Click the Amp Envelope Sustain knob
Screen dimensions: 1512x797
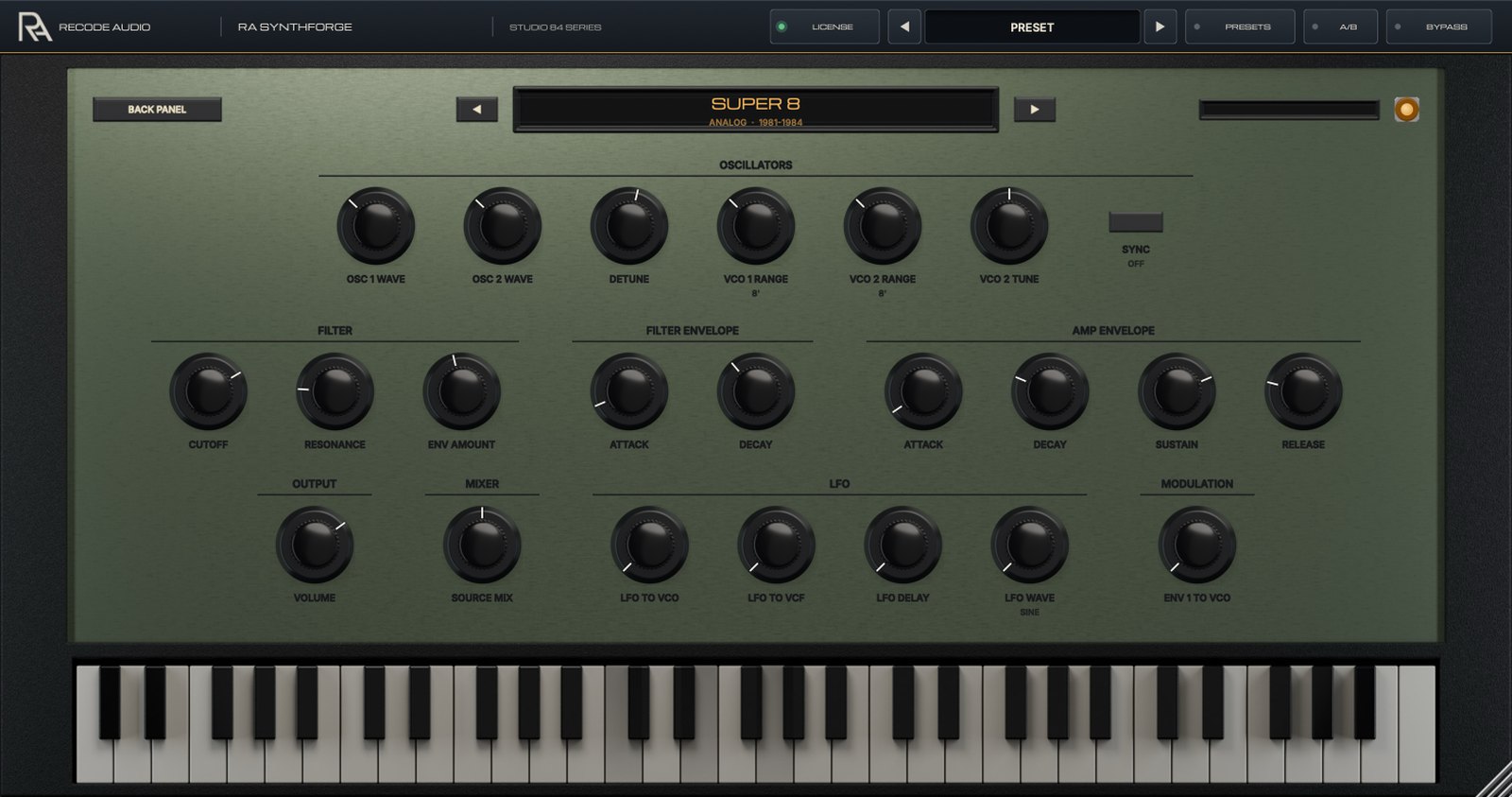coord(1177,391)
